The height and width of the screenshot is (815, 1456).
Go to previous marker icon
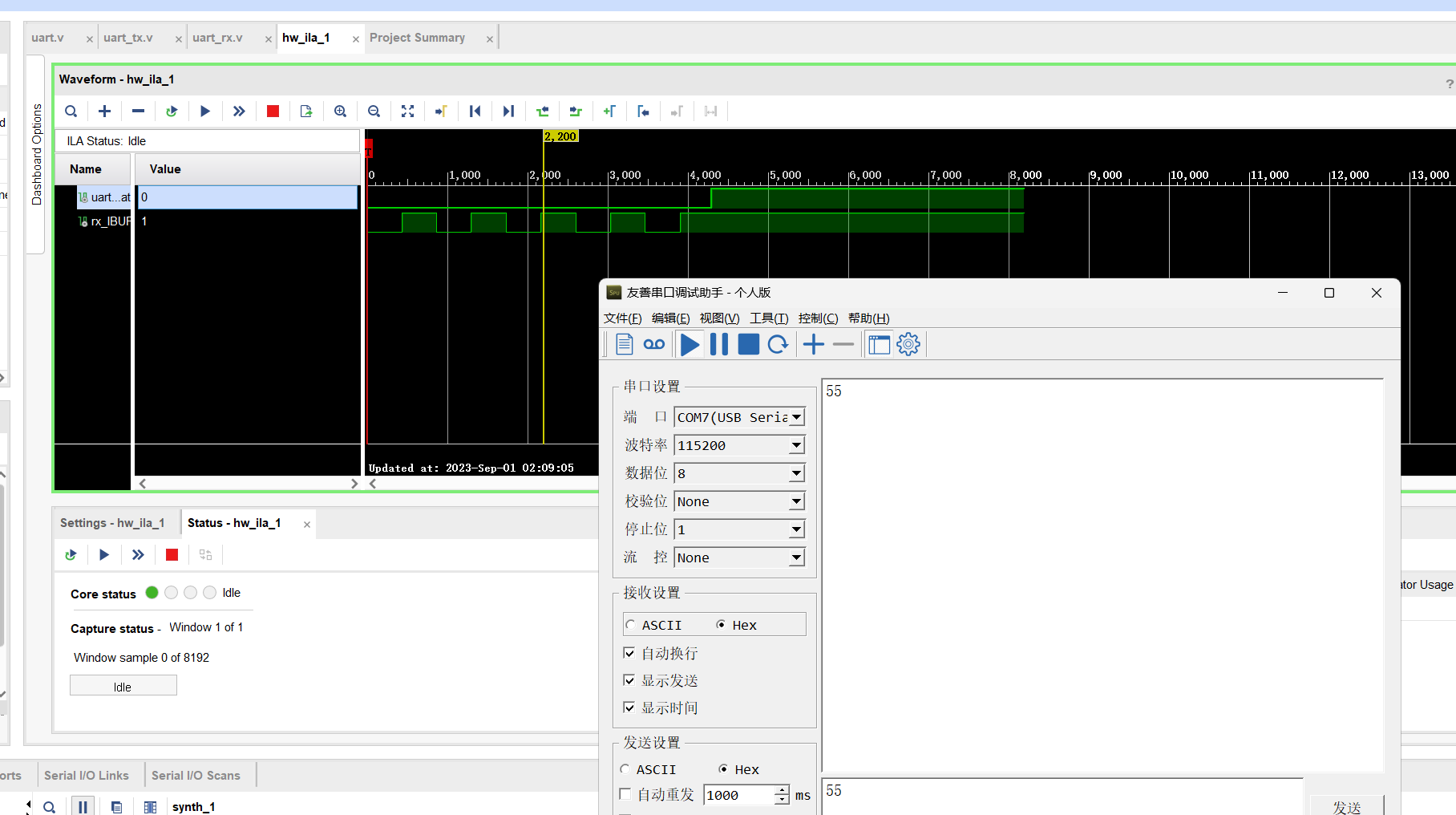pos(643,112)
